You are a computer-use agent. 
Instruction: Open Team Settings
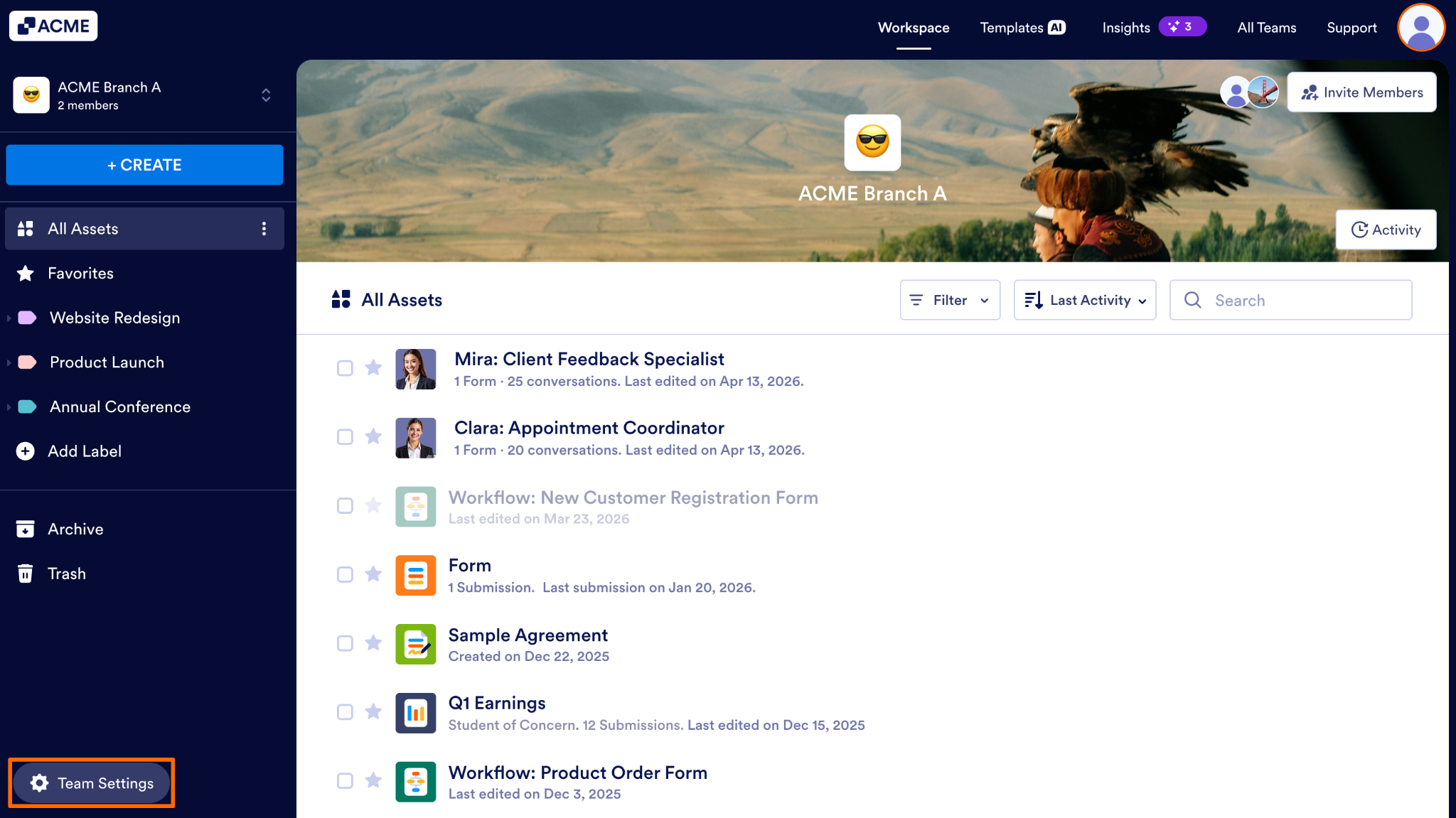(92, 783)
